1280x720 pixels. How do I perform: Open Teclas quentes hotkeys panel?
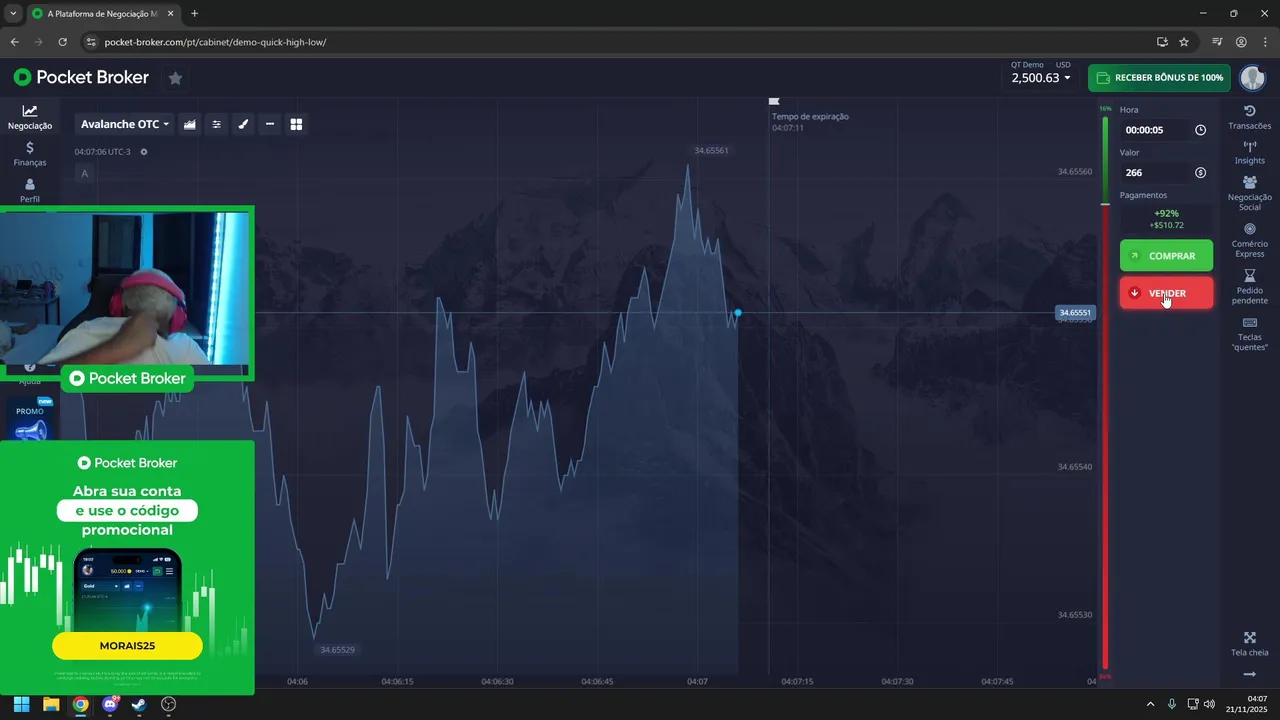pos(1249,334)
